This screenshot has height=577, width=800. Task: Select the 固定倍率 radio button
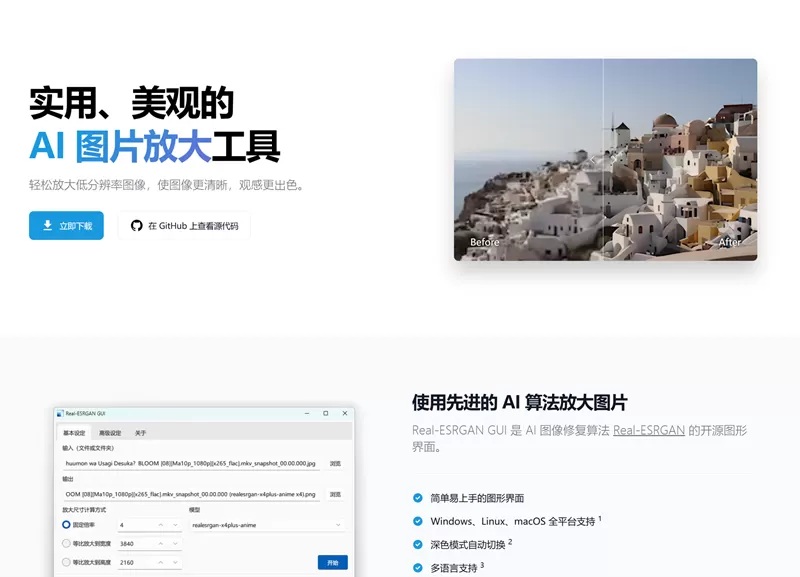[x=66, y=524]
